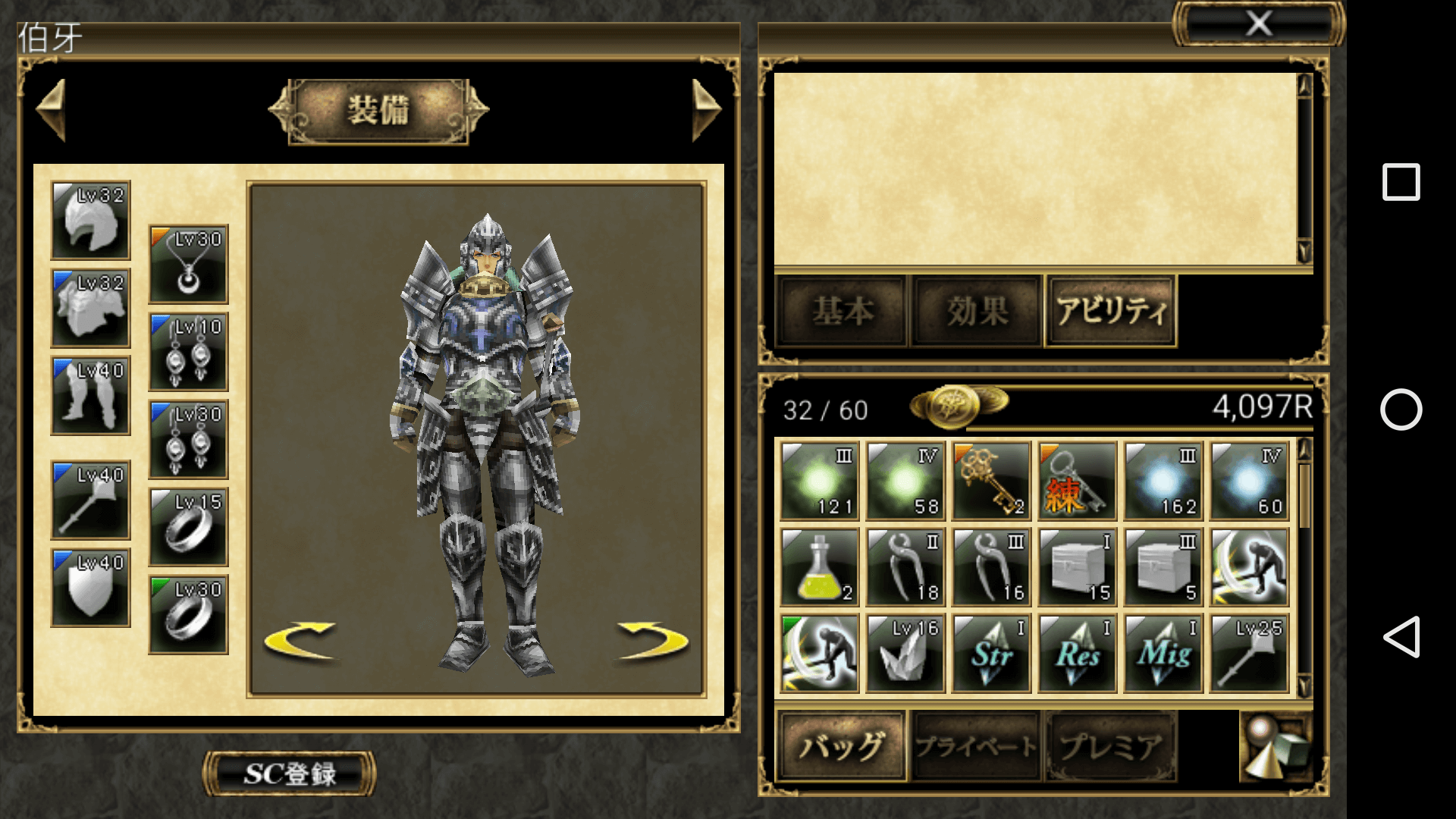Switch to the 基本 info tab

(x=843, y=311)
